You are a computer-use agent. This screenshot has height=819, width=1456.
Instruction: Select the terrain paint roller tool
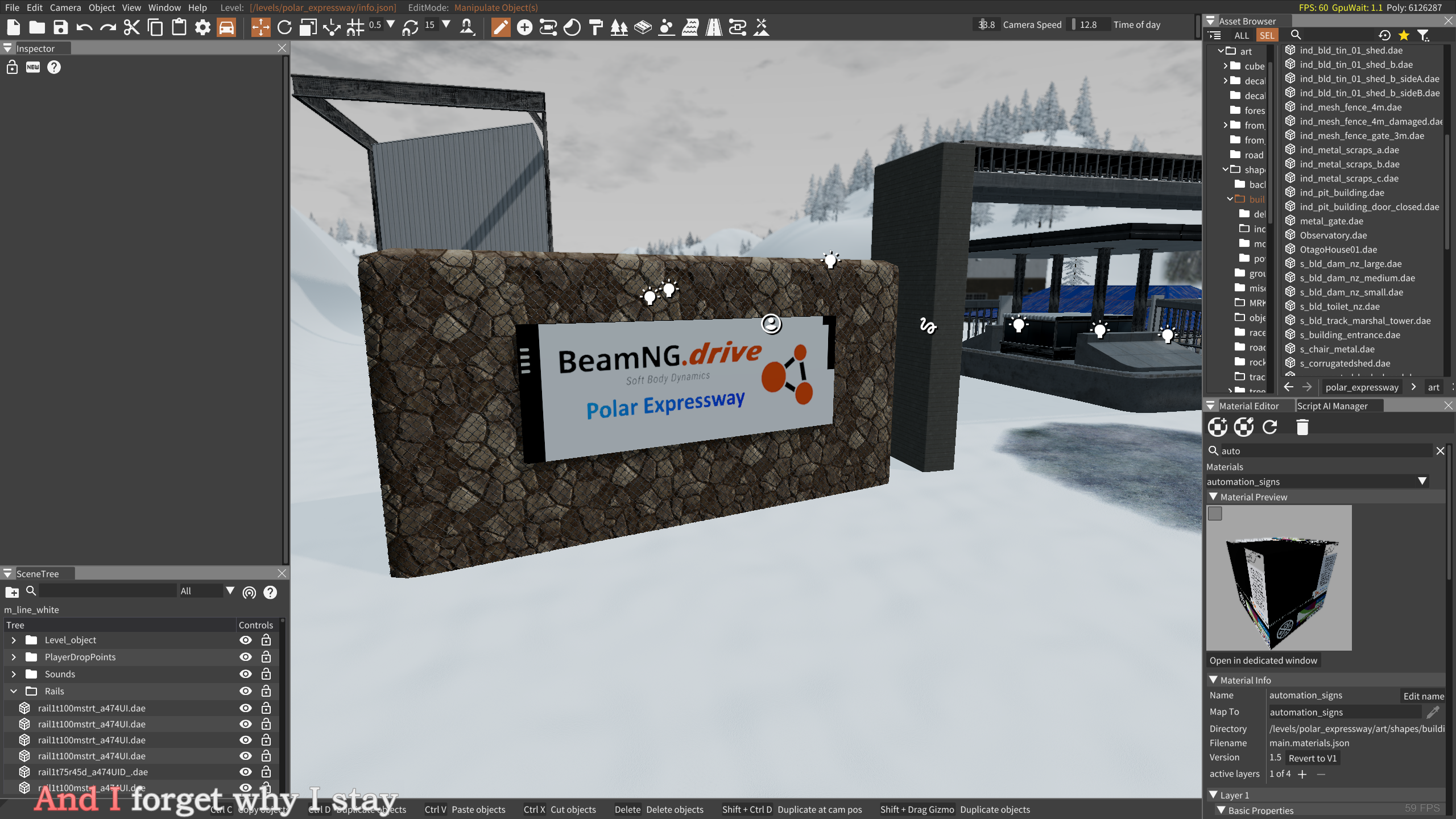pos(595,27)
